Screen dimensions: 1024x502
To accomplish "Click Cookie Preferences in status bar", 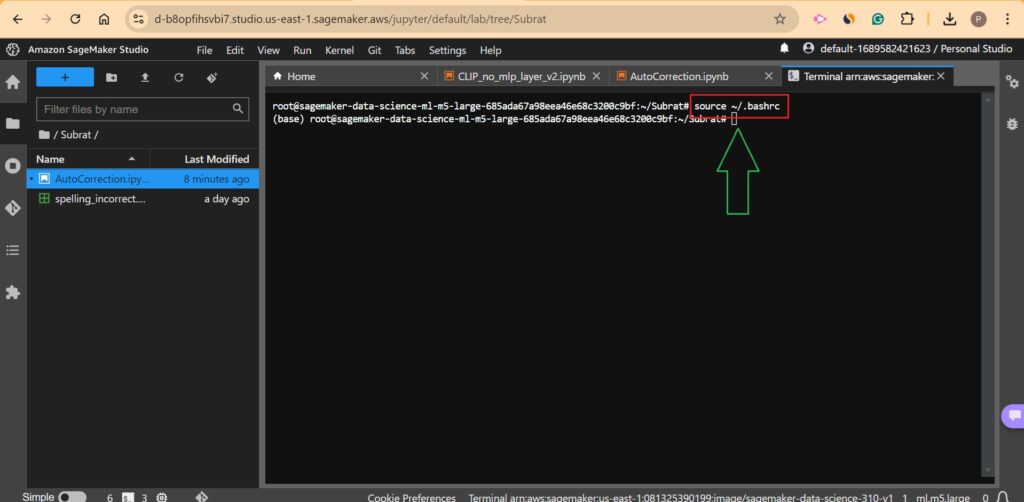I will click(x=411, y=497).
